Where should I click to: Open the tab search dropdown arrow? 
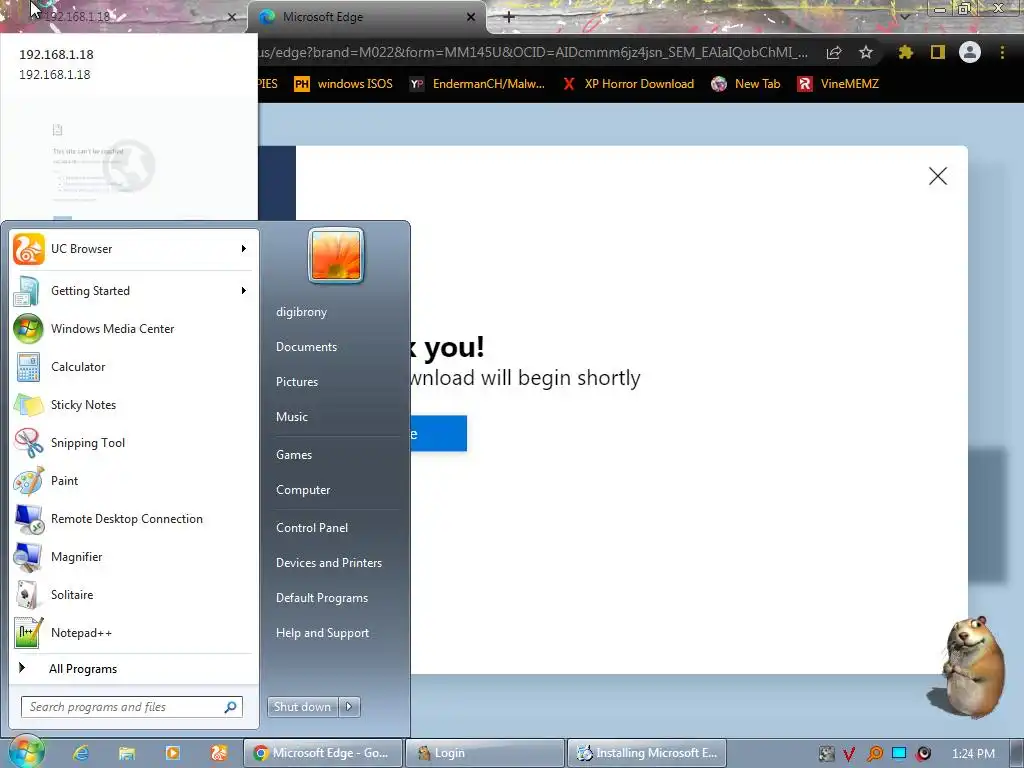904,17
